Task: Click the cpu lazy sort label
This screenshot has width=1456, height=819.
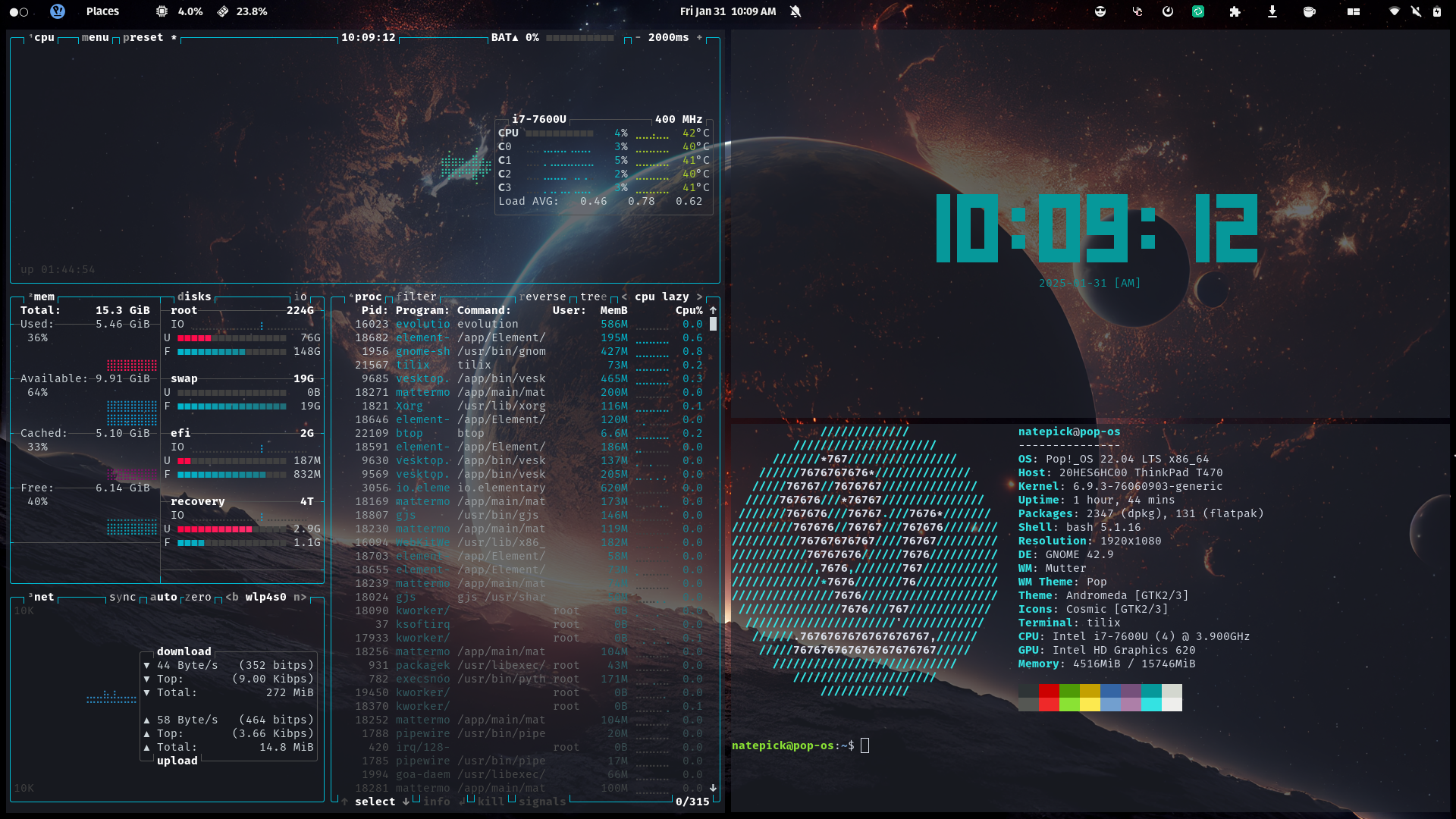Action: [662, 297]
